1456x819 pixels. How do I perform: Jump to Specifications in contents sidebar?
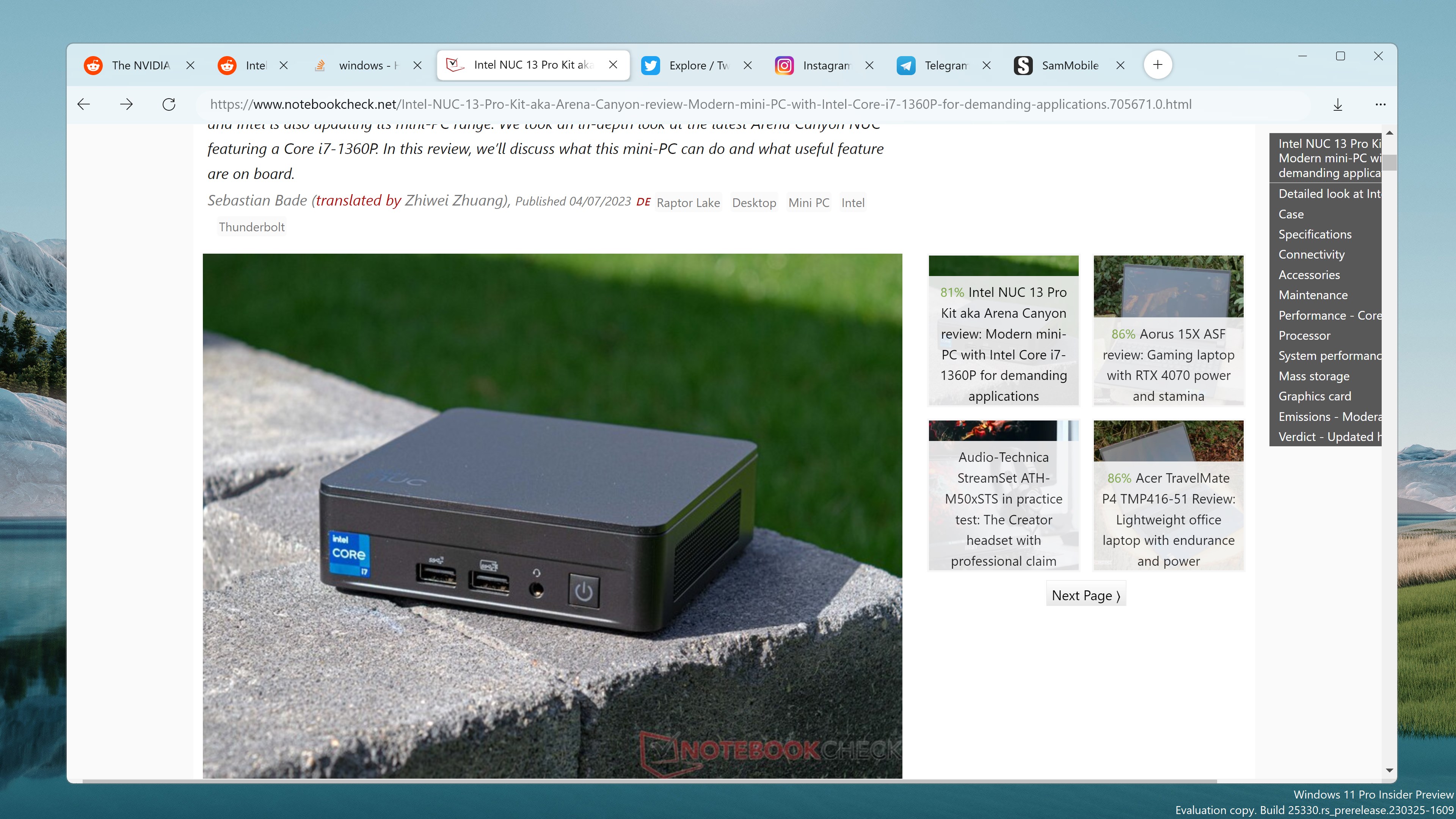point(1315,234)
